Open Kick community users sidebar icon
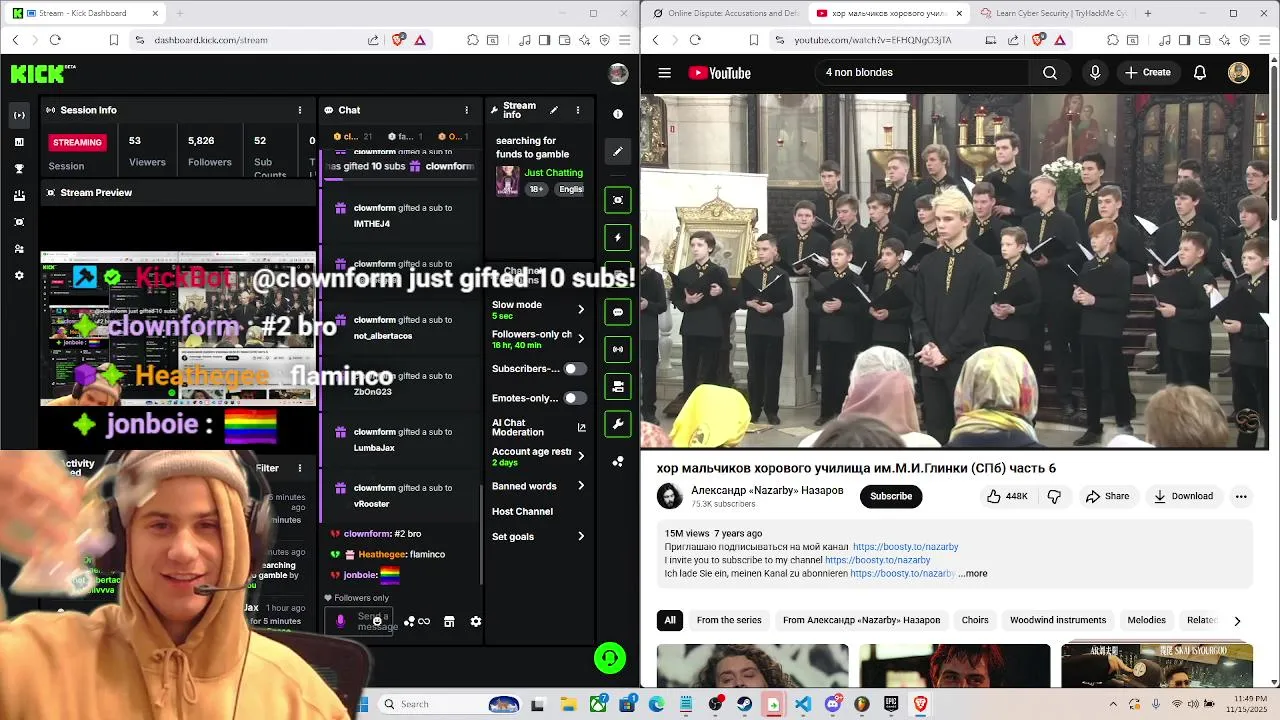Image resolution: width=1280 pixels, height=720 pixels. coord(19,249)
